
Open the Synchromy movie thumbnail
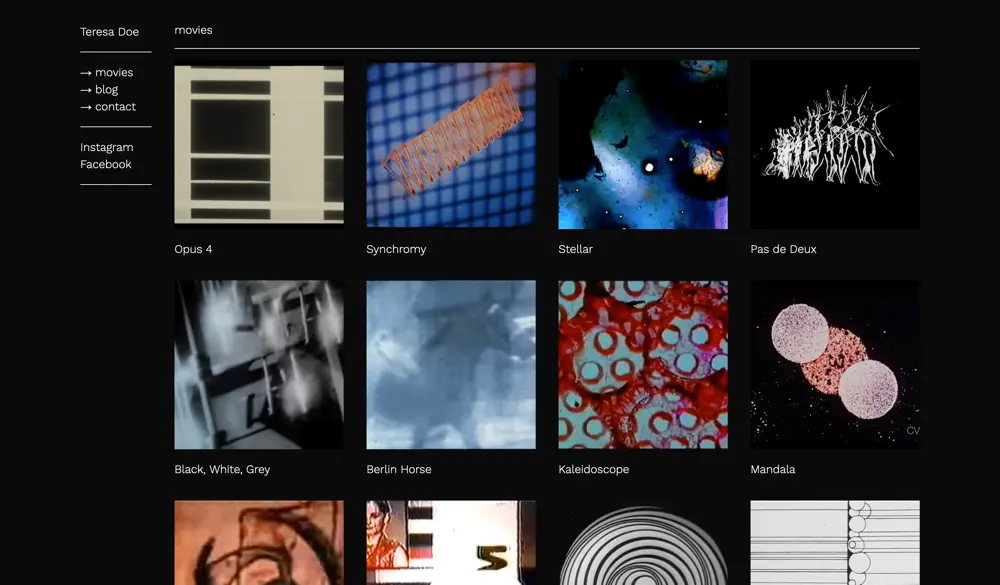point(451,145)
